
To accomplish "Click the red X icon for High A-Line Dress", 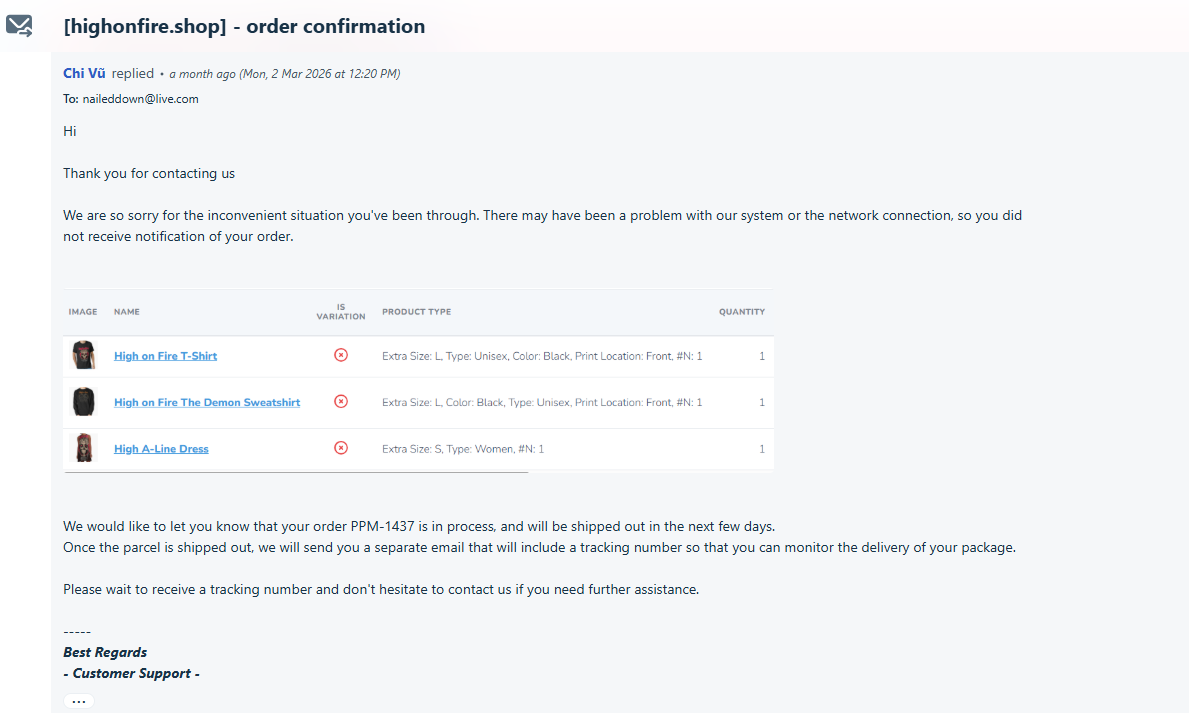I will (341, 448).
